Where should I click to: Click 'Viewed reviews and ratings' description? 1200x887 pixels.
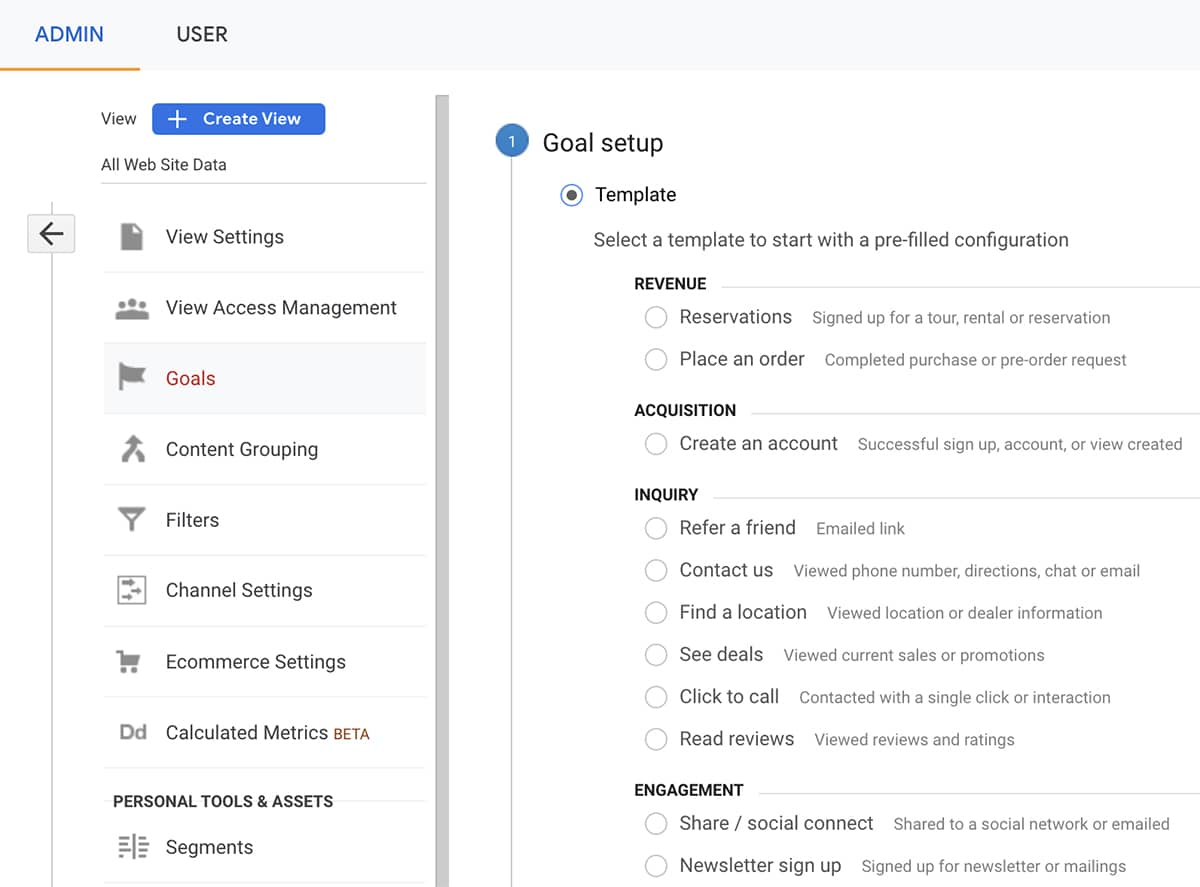click(914, 740)
